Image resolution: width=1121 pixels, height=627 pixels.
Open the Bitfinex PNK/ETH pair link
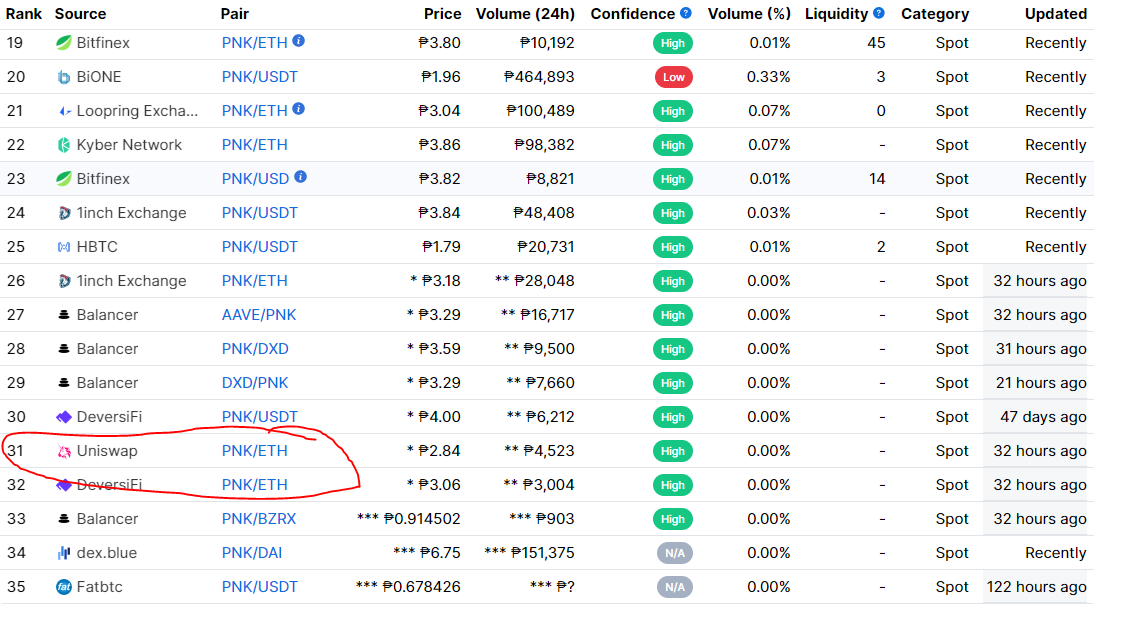pos(255,43)
